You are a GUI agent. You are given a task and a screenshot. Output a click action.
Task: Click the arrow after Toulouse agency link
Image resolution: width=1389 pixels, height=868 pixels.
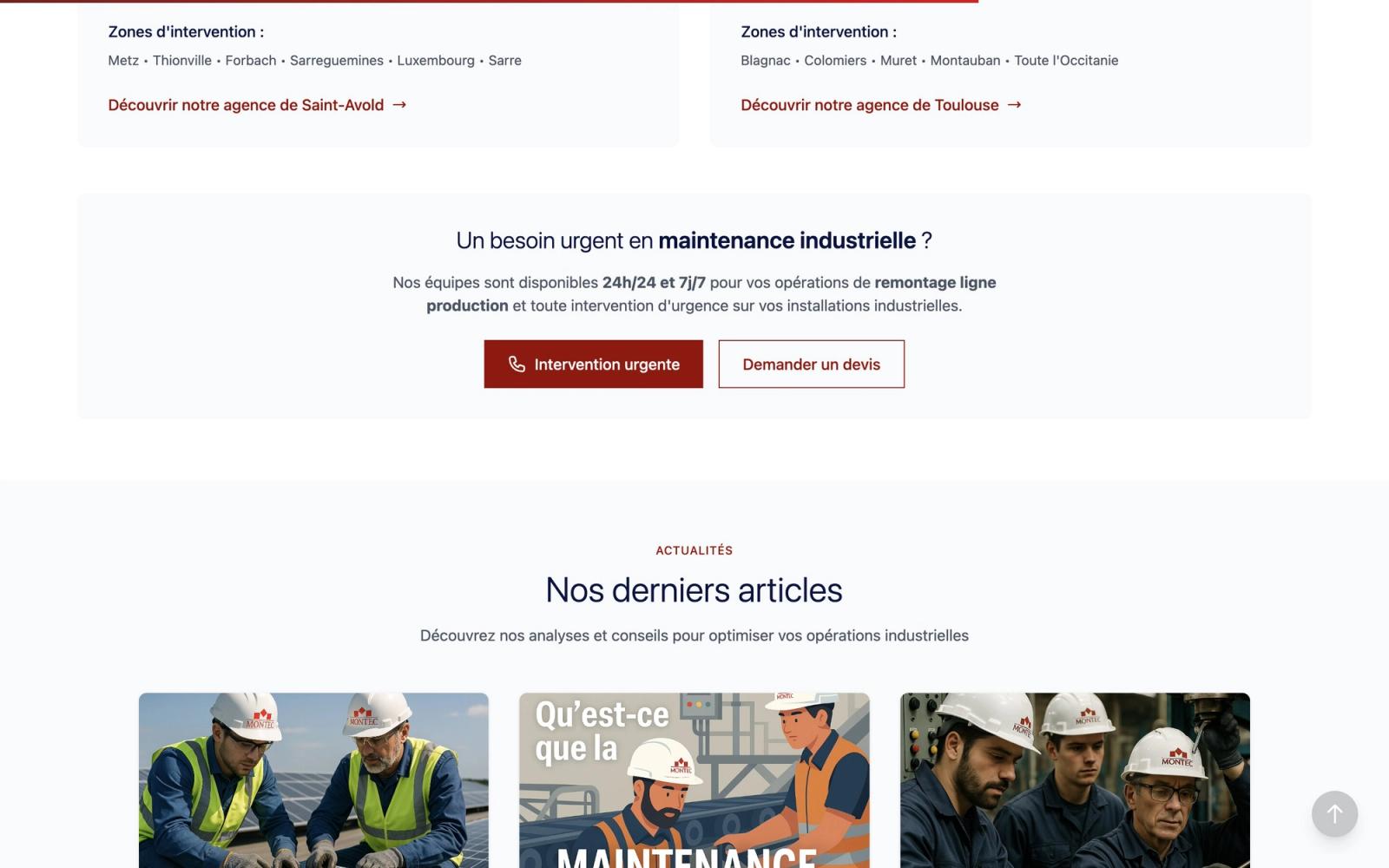[1014, 105]
